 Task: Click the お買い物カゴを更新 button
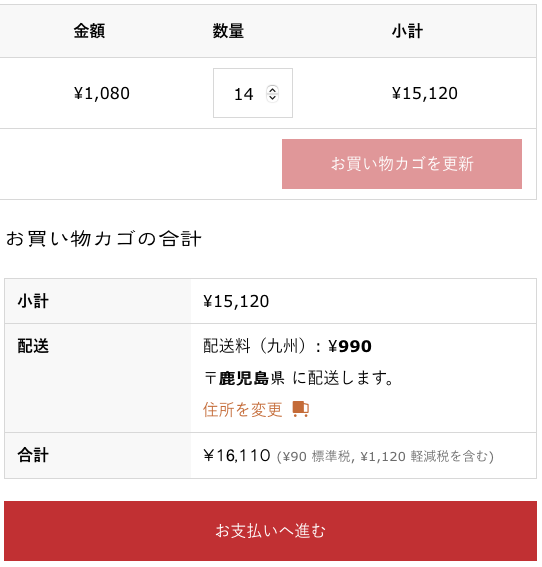click(402, 164)
